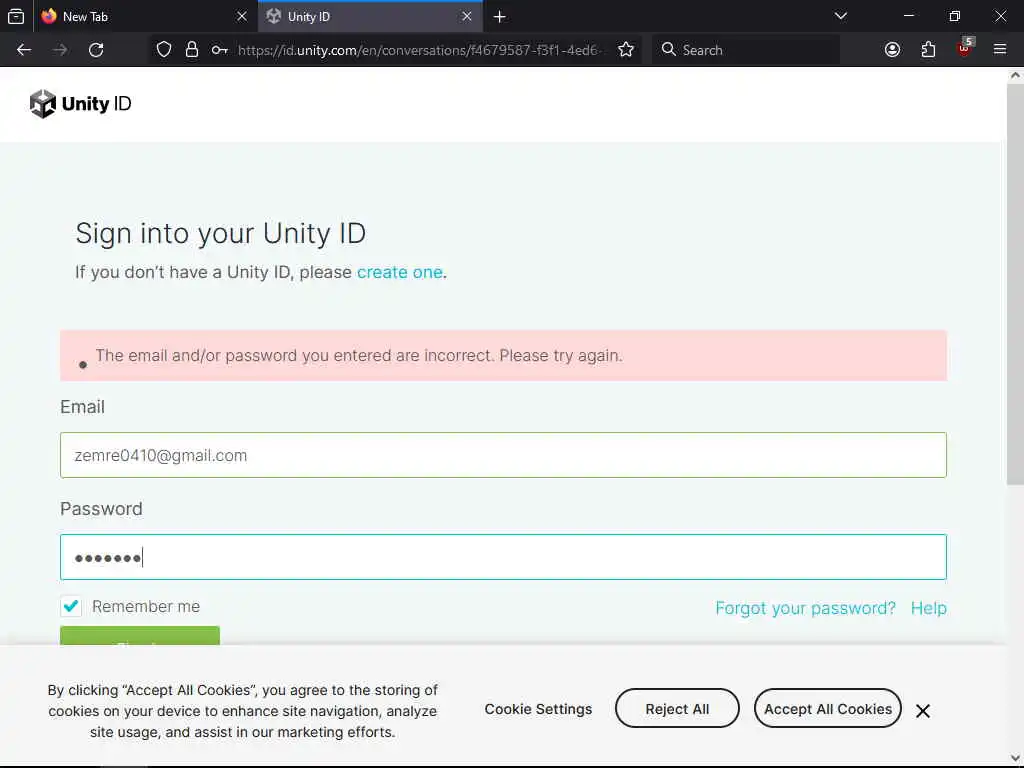
Task: Go back to the previous page
Action: click(x=24, y=50)
